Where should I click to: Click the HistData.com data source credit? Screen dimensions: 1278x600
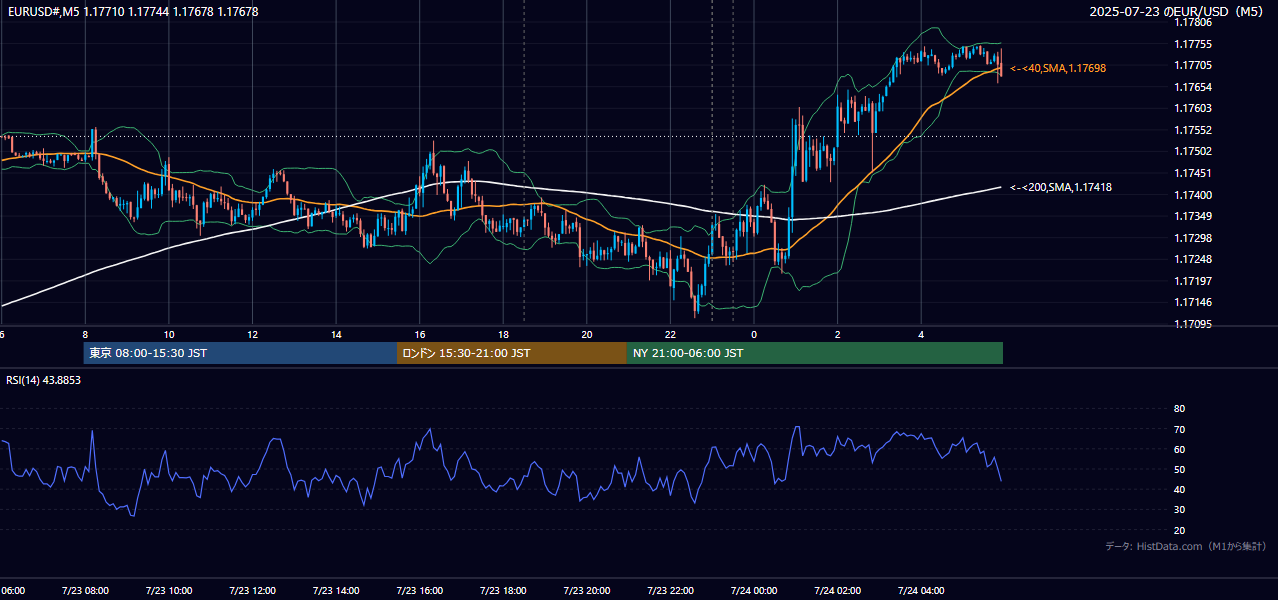point(1186,546)
